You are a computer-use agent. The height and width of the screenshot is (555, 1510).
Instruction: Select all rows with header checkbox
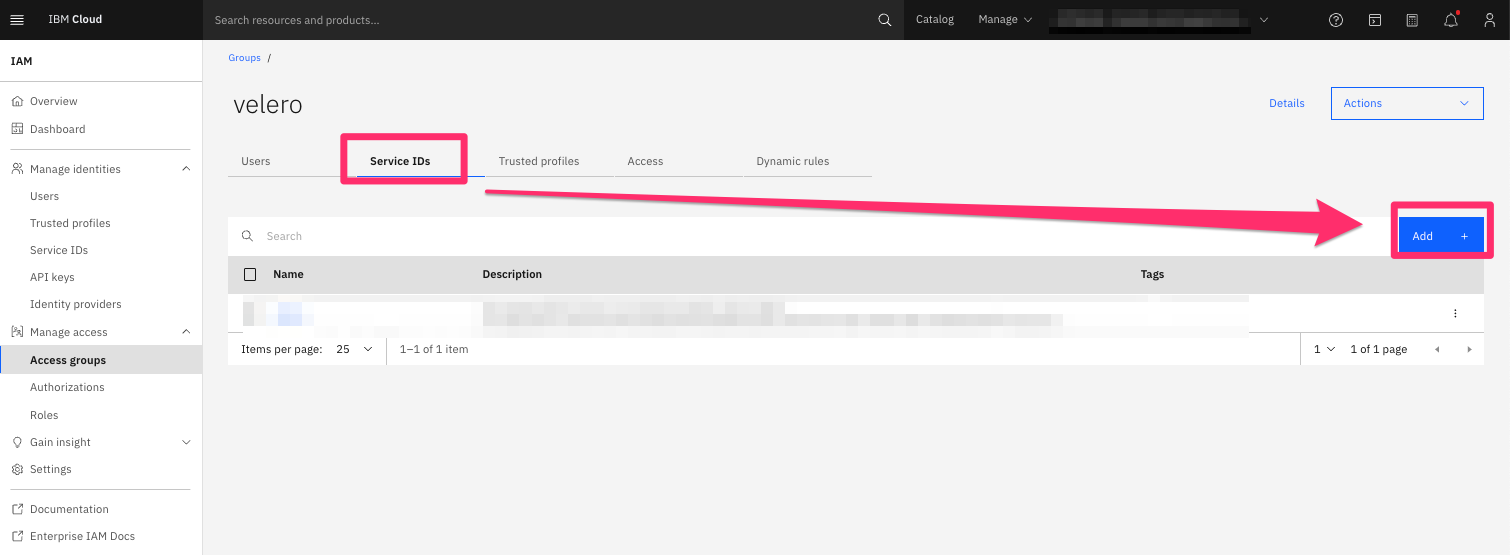point(250,274)
